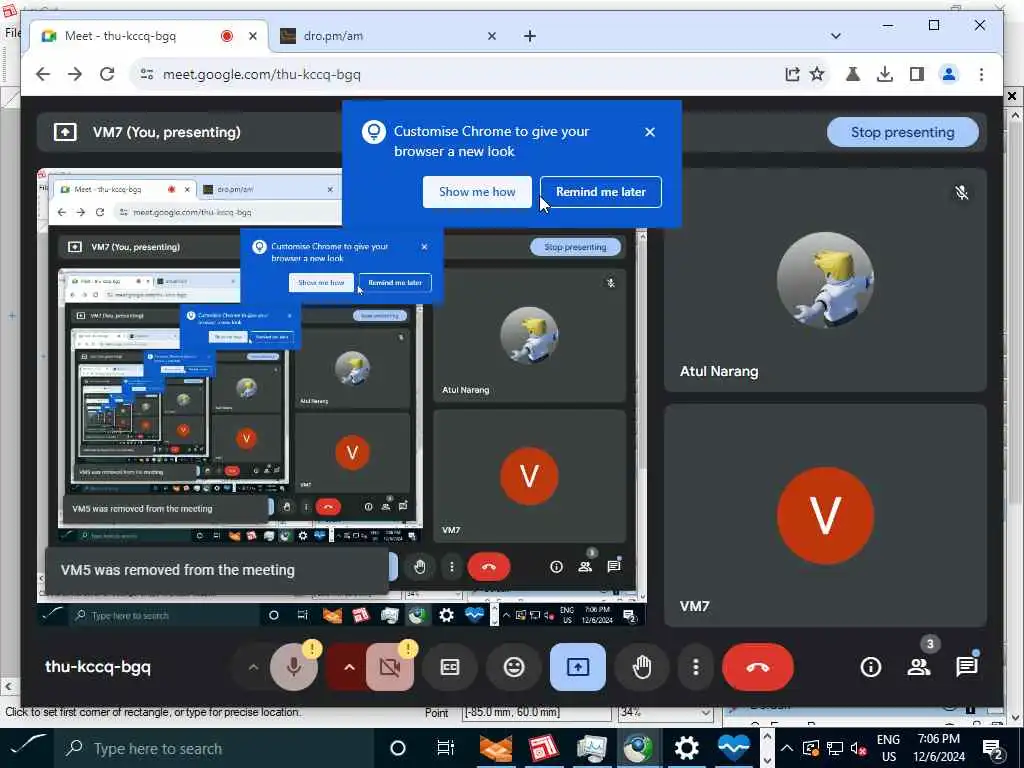1024x768 pixels.
Task: Open Chrome three-dot menu
Action: coord(981,74)
